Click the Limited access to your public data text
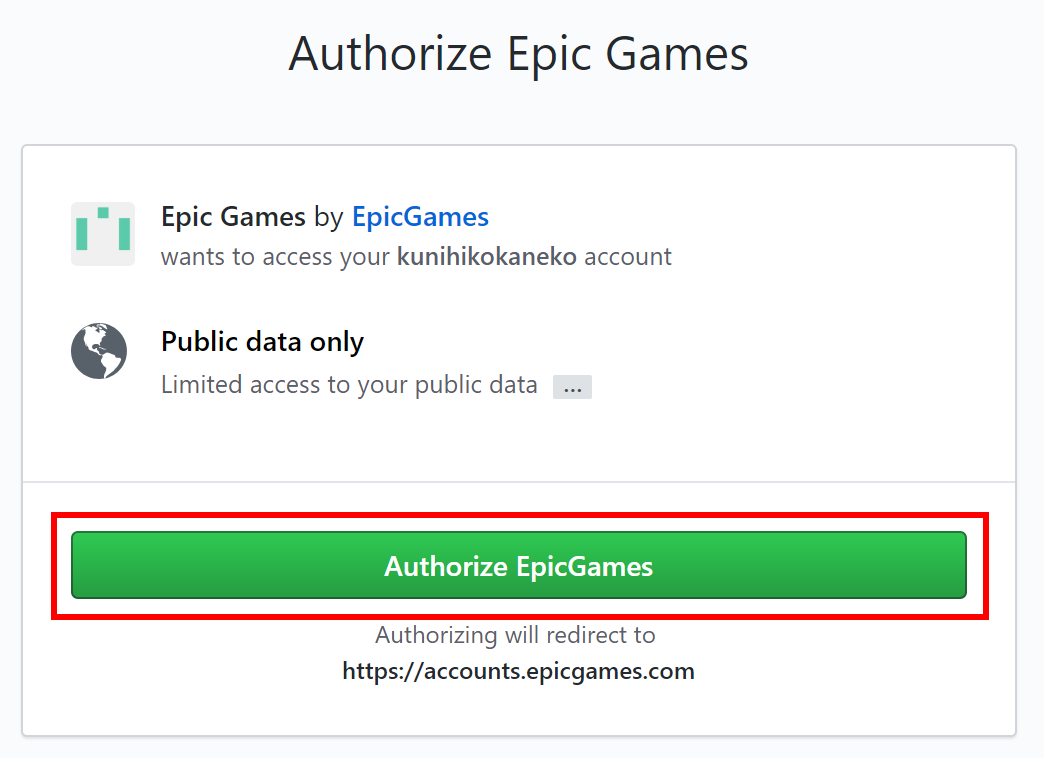The width and height of the screenshot is (1044, 758). click(x=349, y=385)
